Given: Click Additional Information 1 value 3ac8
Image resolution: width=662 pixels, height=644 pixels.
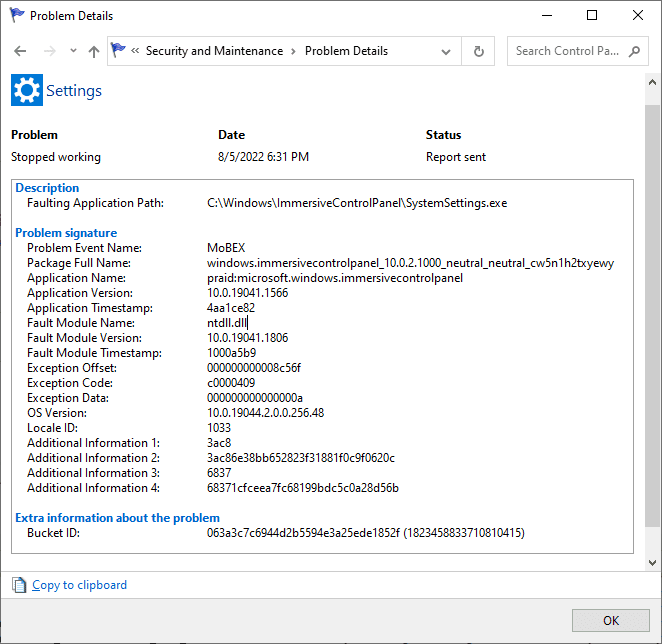Looking at the screenshot, I should (x=219, y=443).
